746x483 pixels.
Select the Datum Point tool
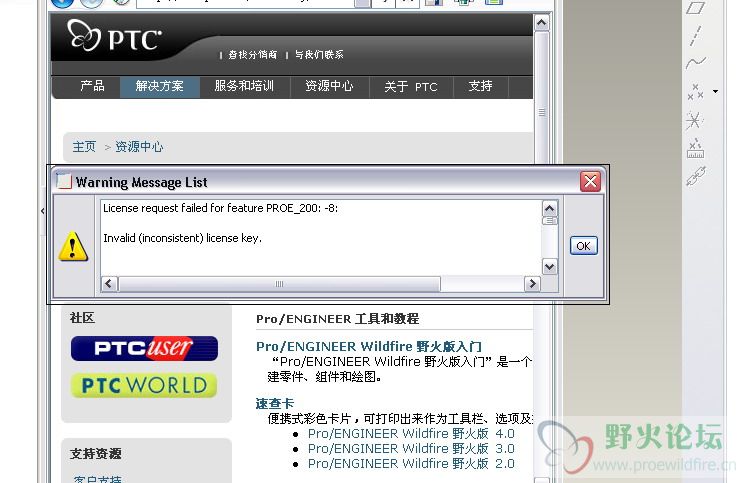click(695, 91)
